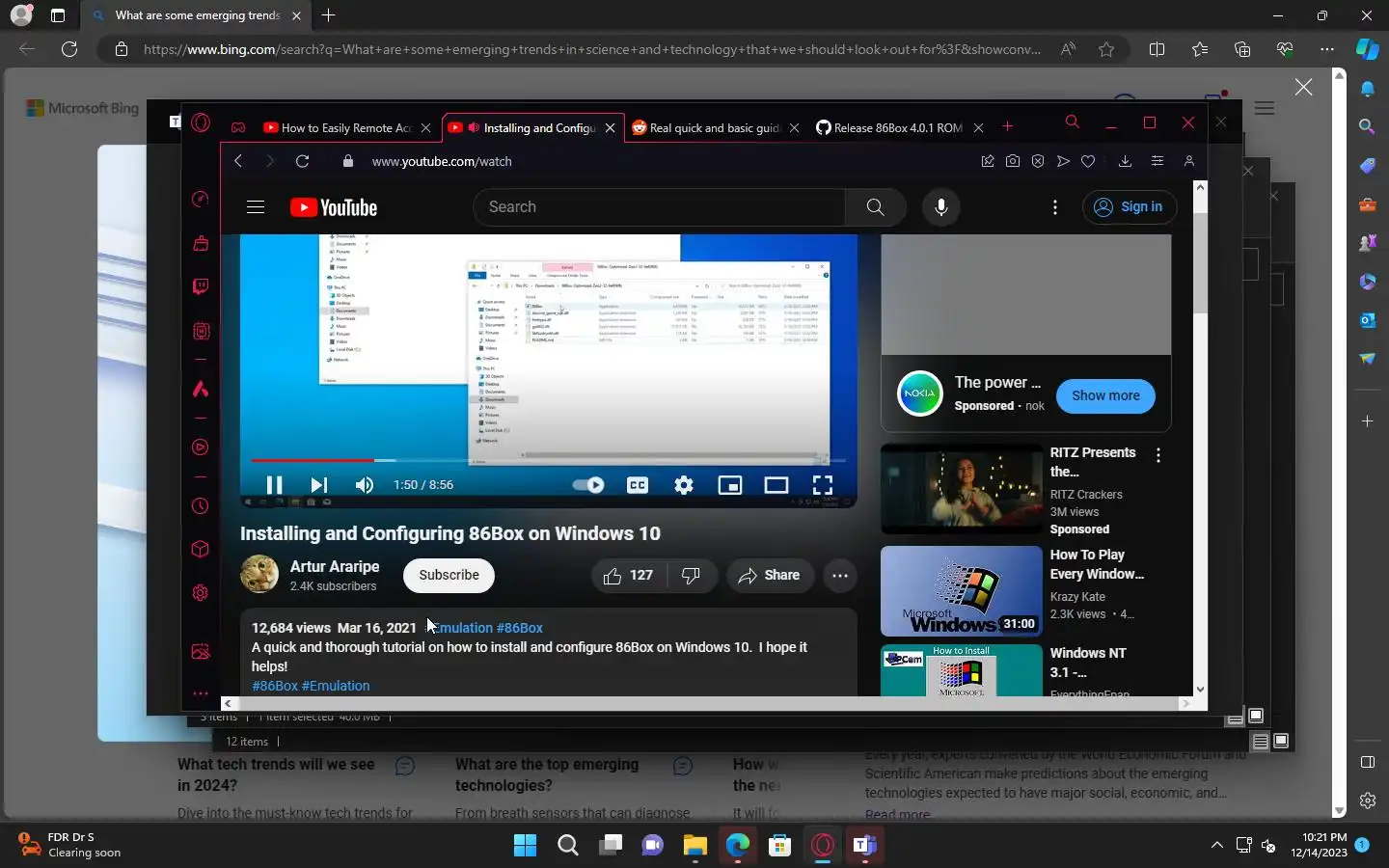Open the Player icon in Opera sidebar
1389x868 pixels.
tap(201, 448)
